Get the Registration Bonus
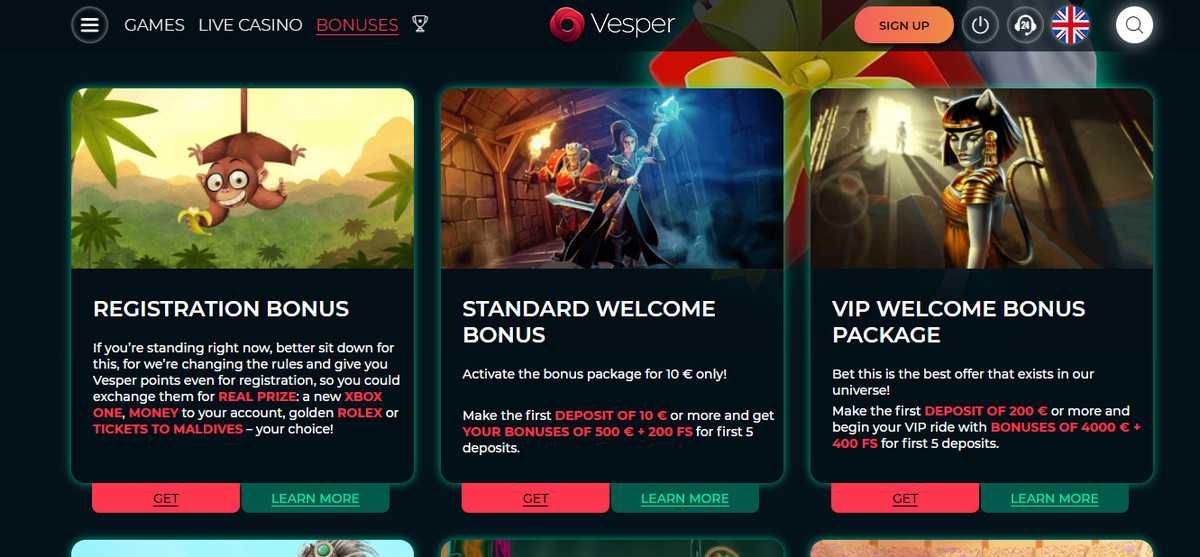The height and width of the screenshot is (557, 1200). pos(166,498)
